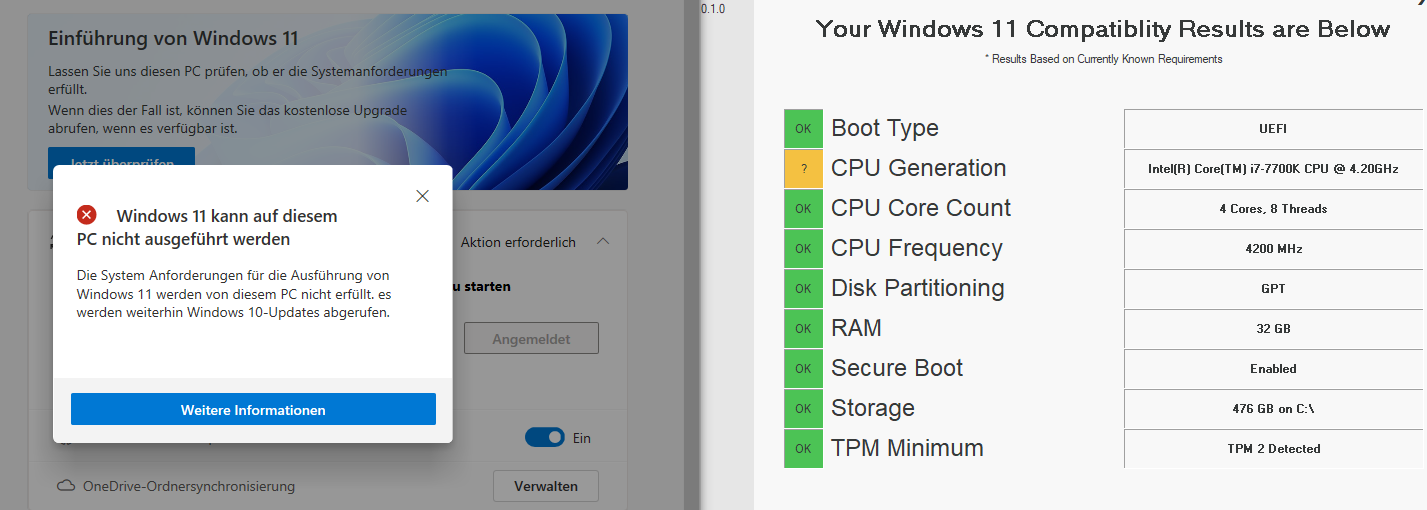Viewport: 1427px width, 510px height.
Task: Click the green OK indicator for RAM
Action: pyautogui.click(x=803, y=329)
